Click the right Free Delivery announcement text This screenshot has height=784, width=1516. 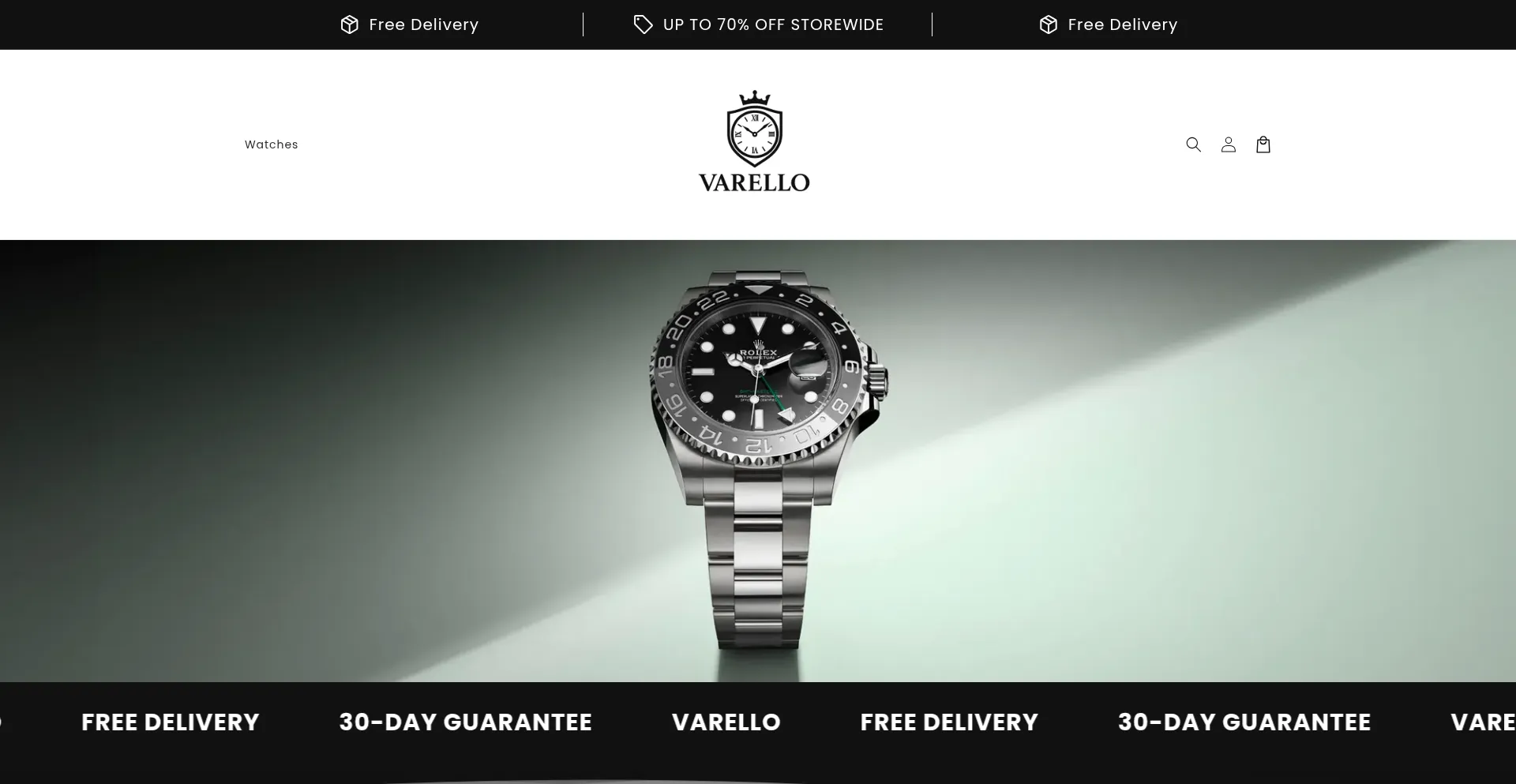[1122, 24]
